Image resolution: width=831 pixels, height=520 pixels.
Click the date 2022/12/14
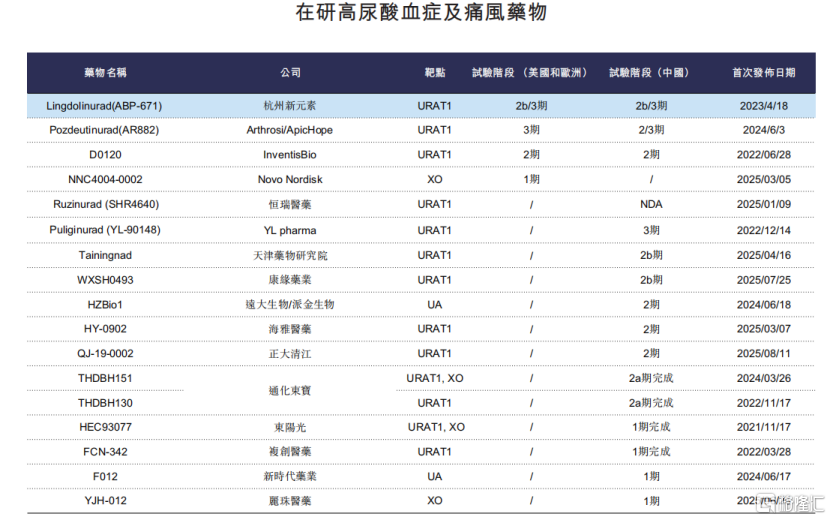click(x=764, y=231)
